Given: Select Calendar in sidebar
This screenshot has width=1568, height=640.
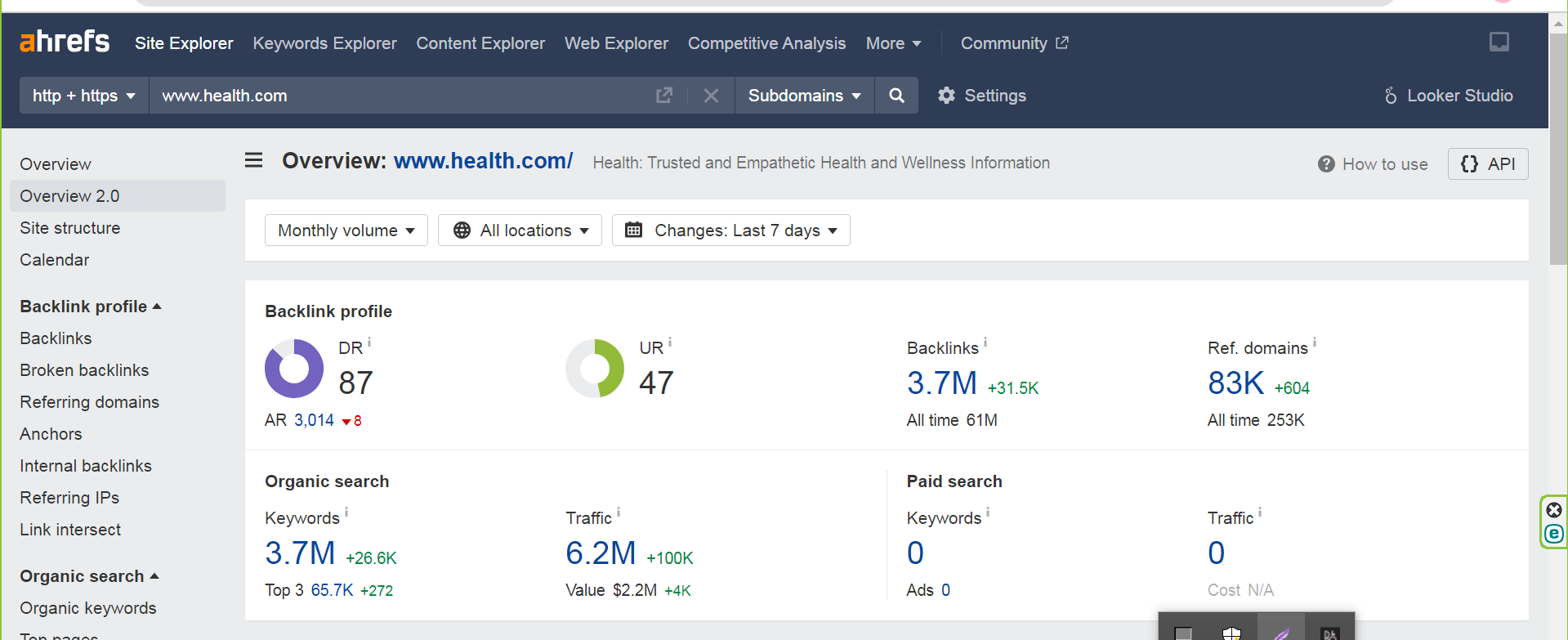Looking at the screenshot, I should (55, 260).
